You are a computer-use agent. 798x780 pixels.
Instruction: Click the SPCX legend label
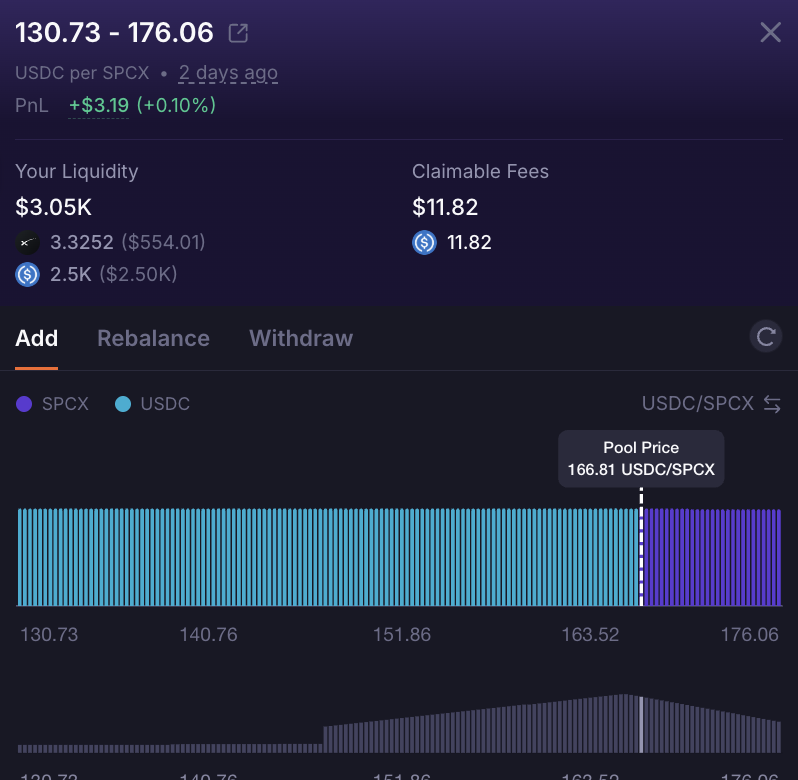click(x=65, y=404)
